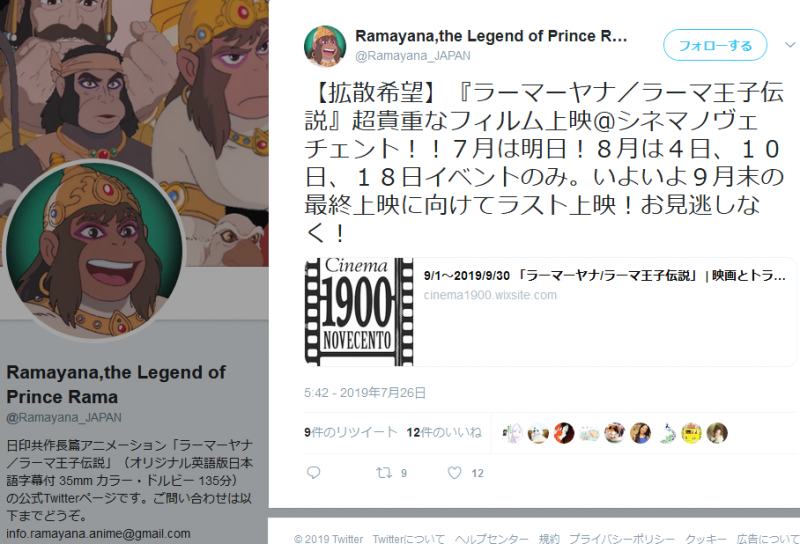Viewport: 800px width, 544px height.
Task: Open the Cinema 1900 Novecento link card
Action: [550, 312]
